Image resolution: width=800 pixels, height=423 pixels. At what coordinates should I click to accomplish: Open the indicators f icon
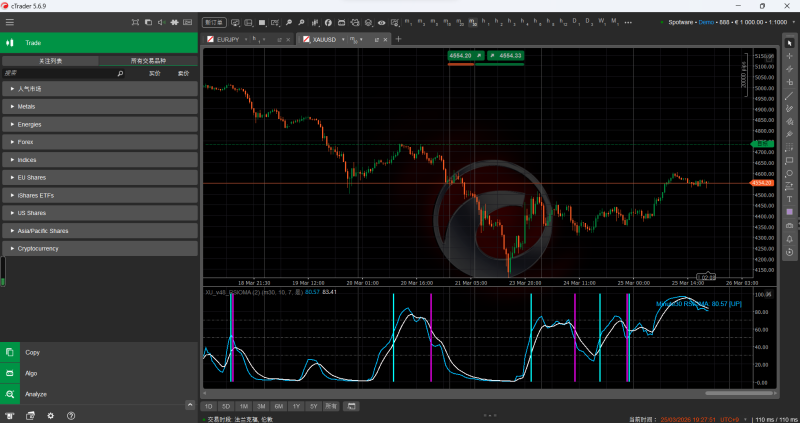(328, 22)
